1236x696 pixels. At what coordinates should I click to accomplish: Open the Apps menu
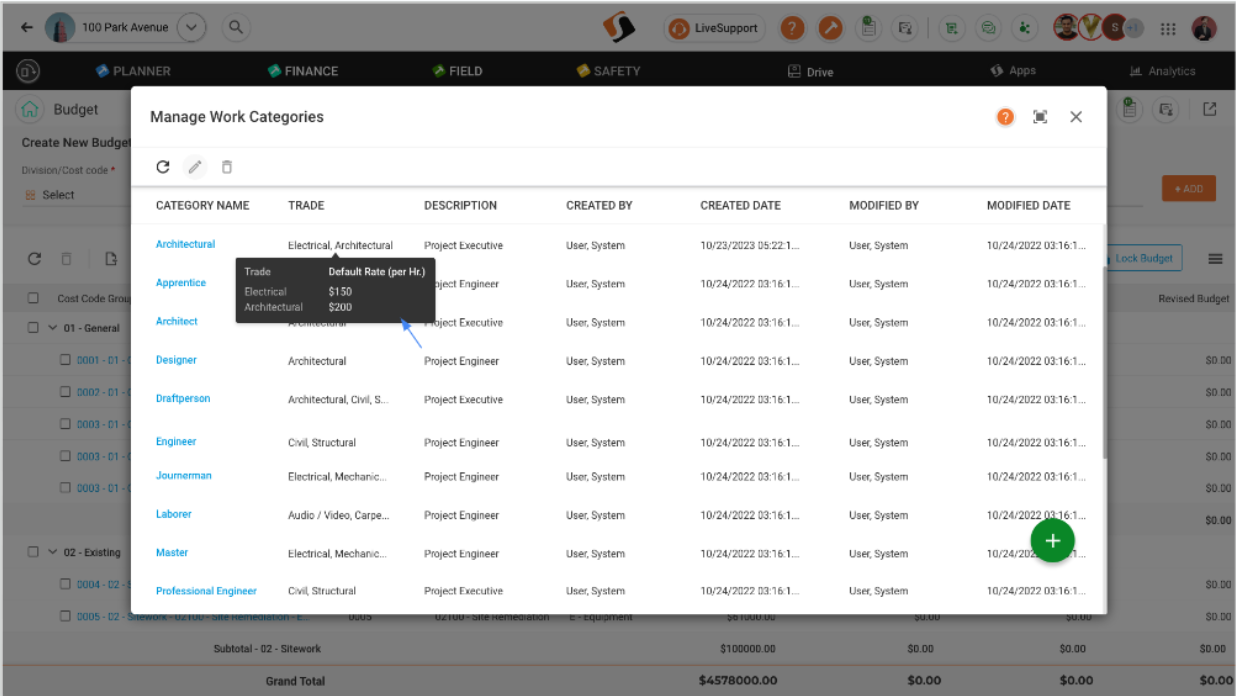pos(1013,71)
